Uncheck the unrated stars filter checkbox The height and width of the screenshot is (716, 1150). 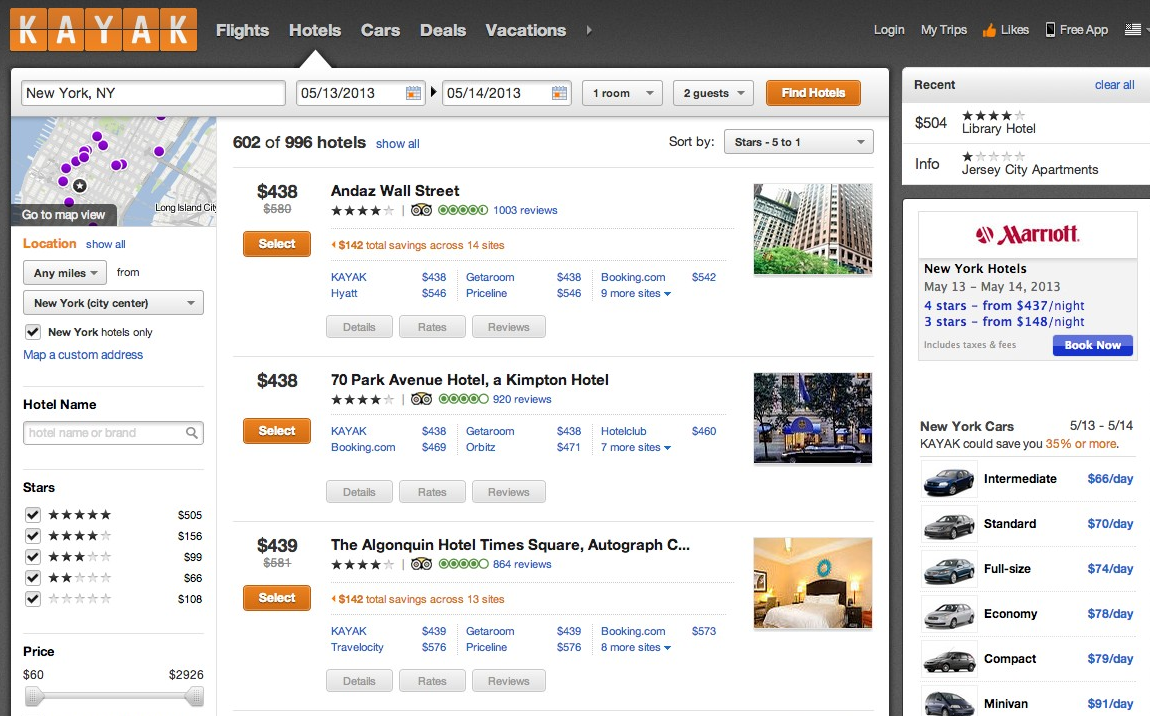[x=33, y=599]
